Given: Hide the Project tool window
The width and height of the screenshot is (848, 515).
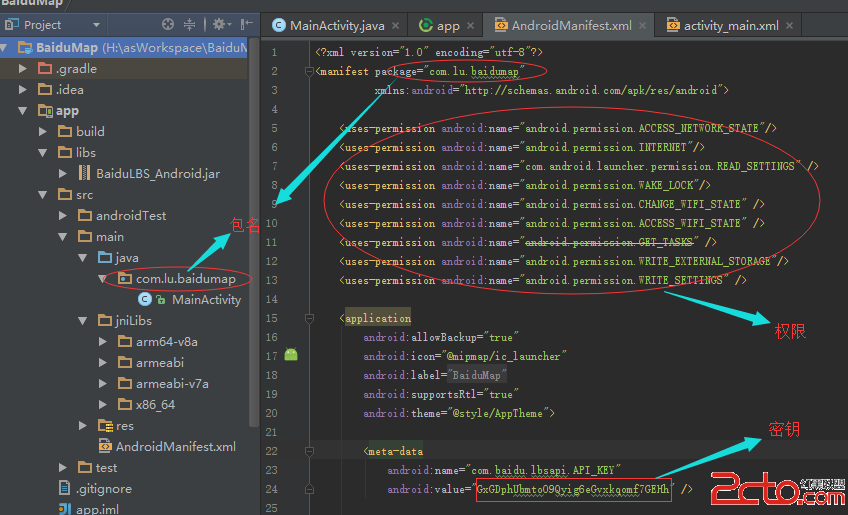Looking at the screenshot, I should (247, 24).
